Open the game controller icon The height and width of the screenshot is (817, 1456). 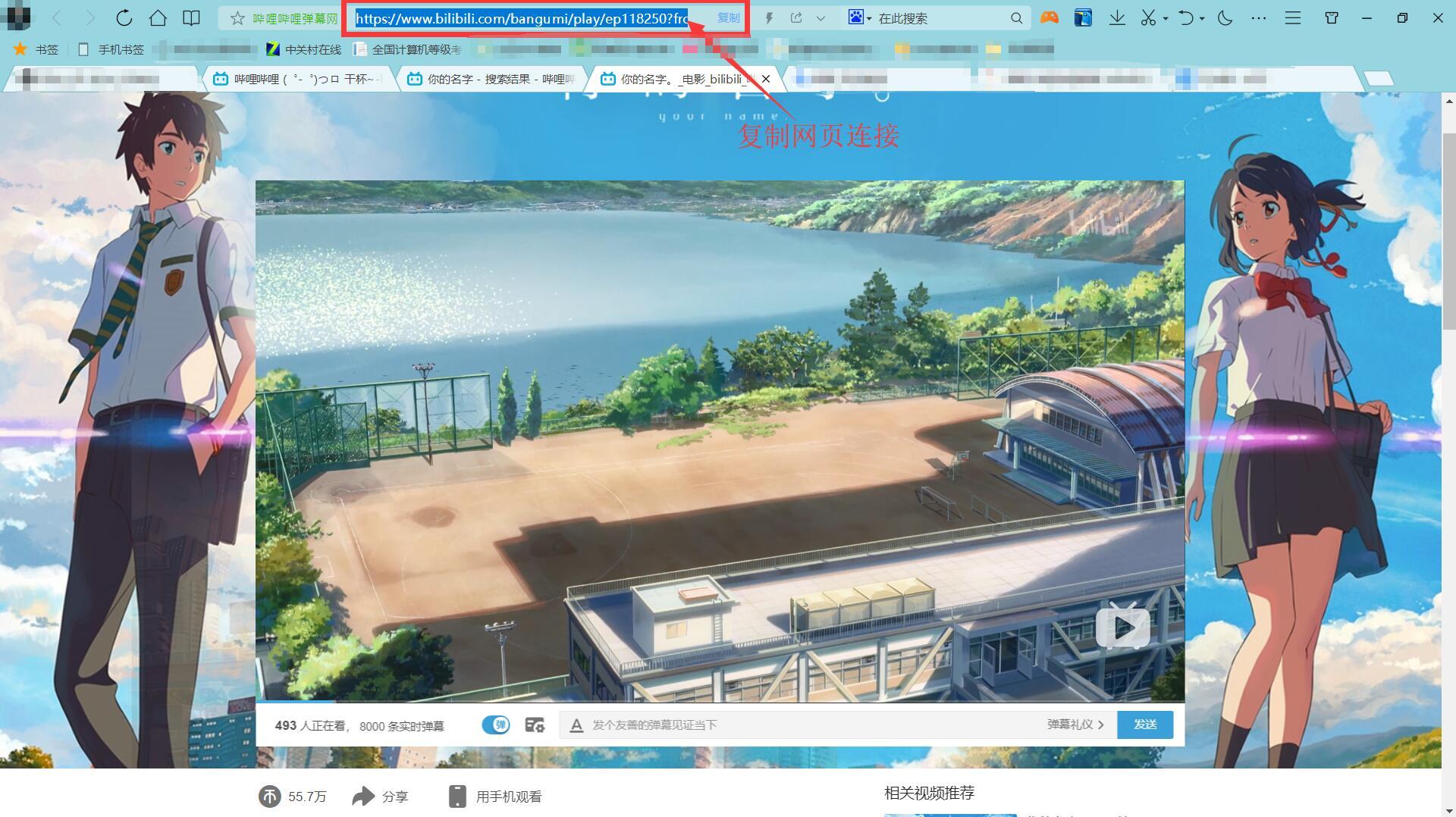pos(1050,17)
